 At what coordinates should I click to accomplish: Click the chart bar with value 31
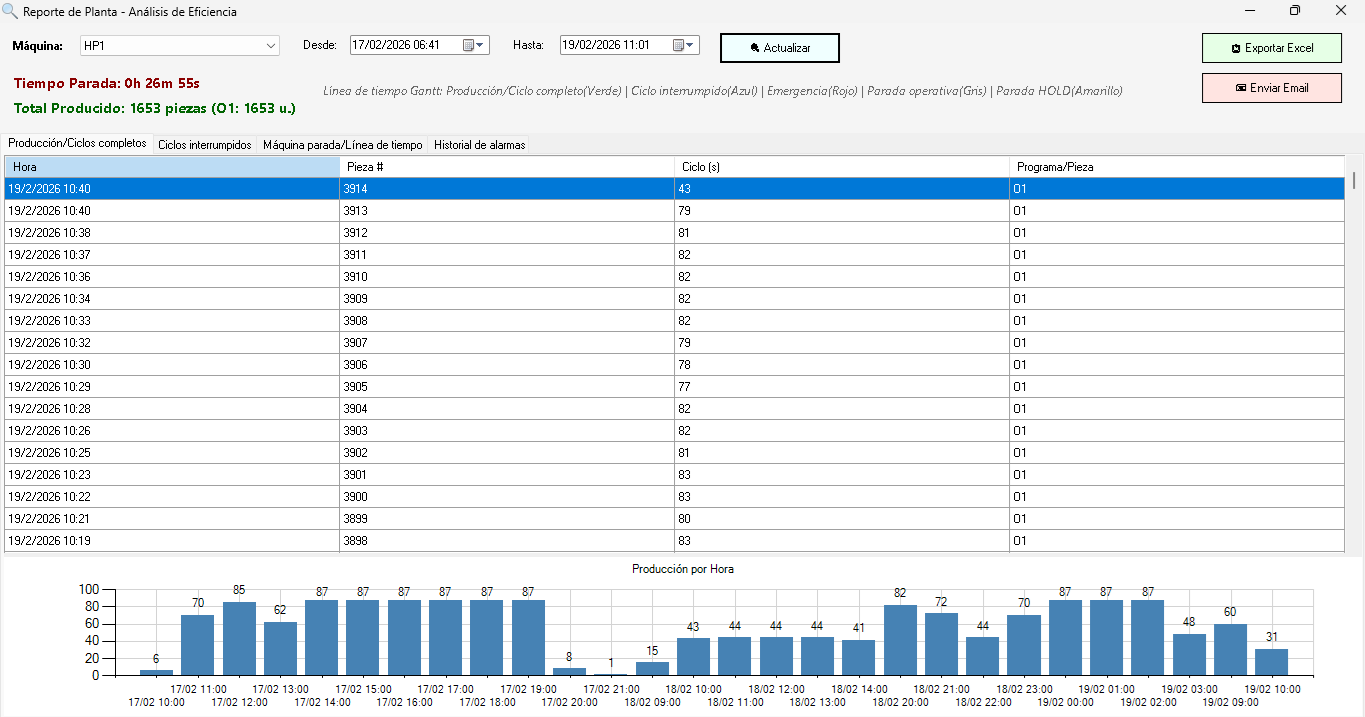1271,662
